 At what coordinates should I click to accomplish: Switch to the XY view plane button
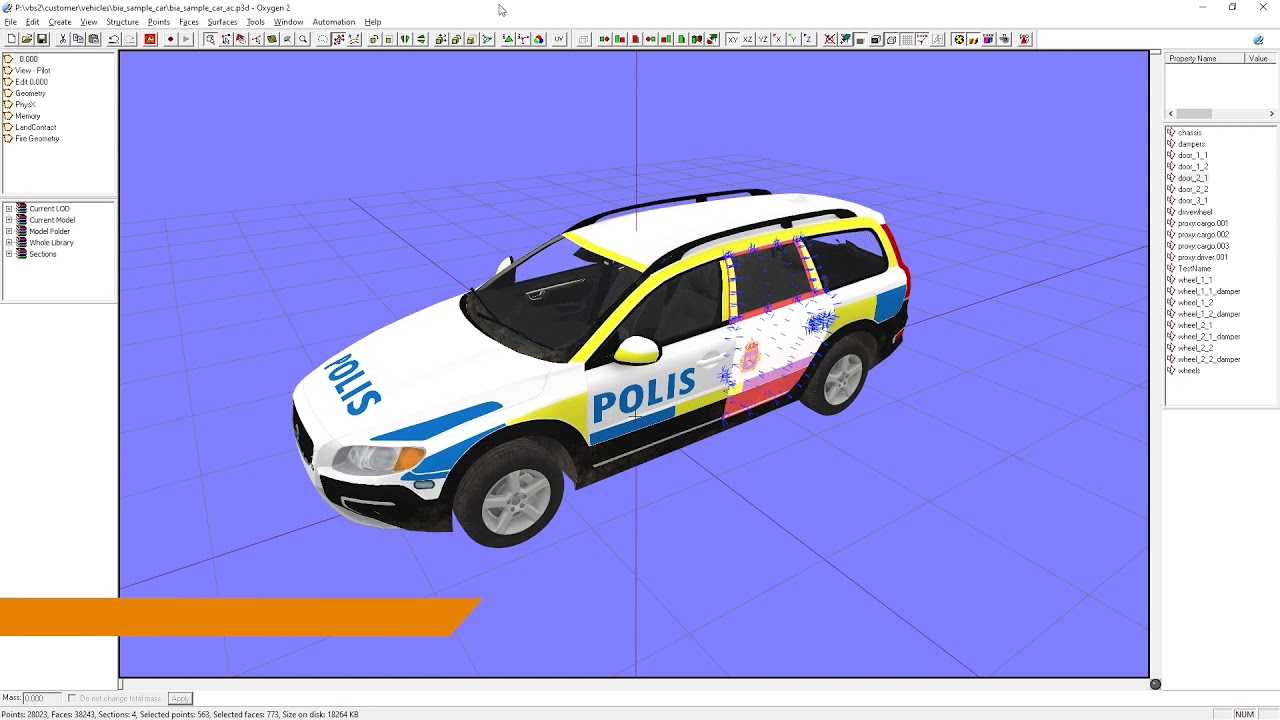[733, 39]
